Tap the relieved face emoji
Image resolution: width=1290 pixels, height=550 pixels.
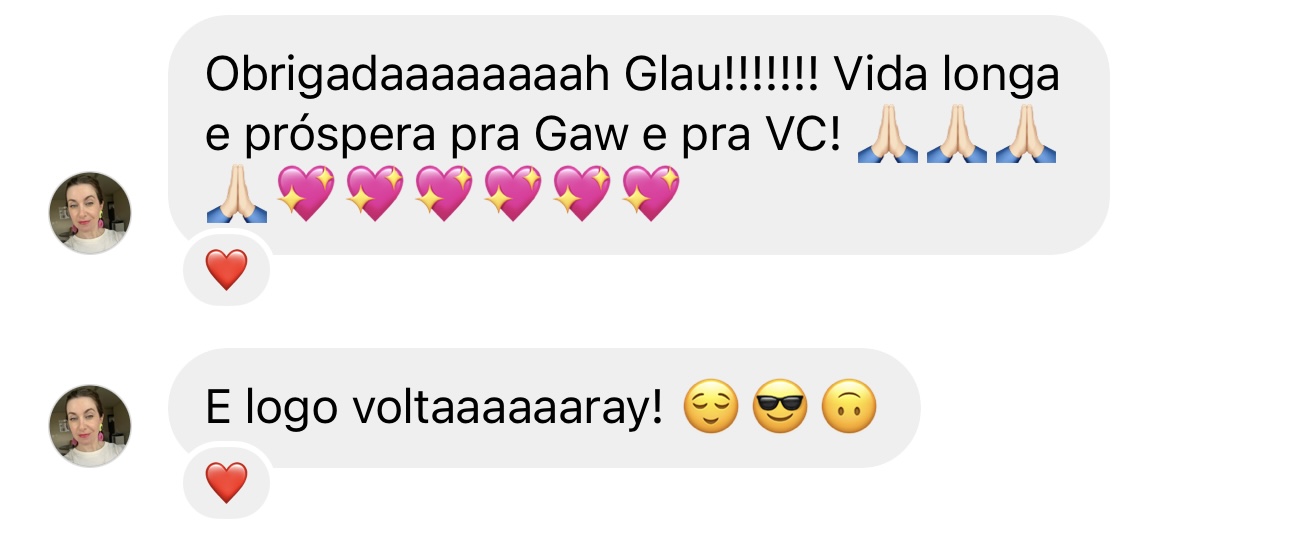711,408
